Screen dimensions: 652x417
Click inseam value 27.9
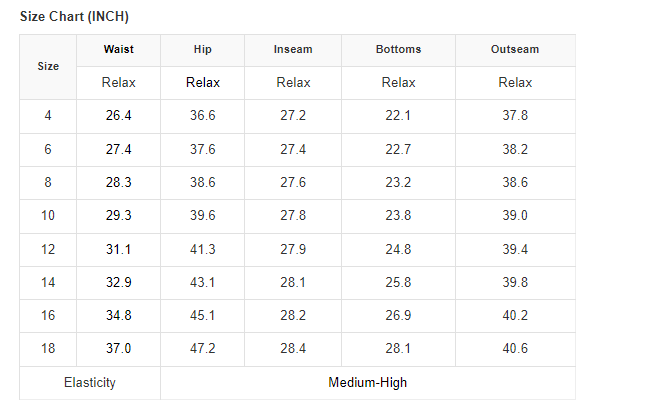coord(293,249)
